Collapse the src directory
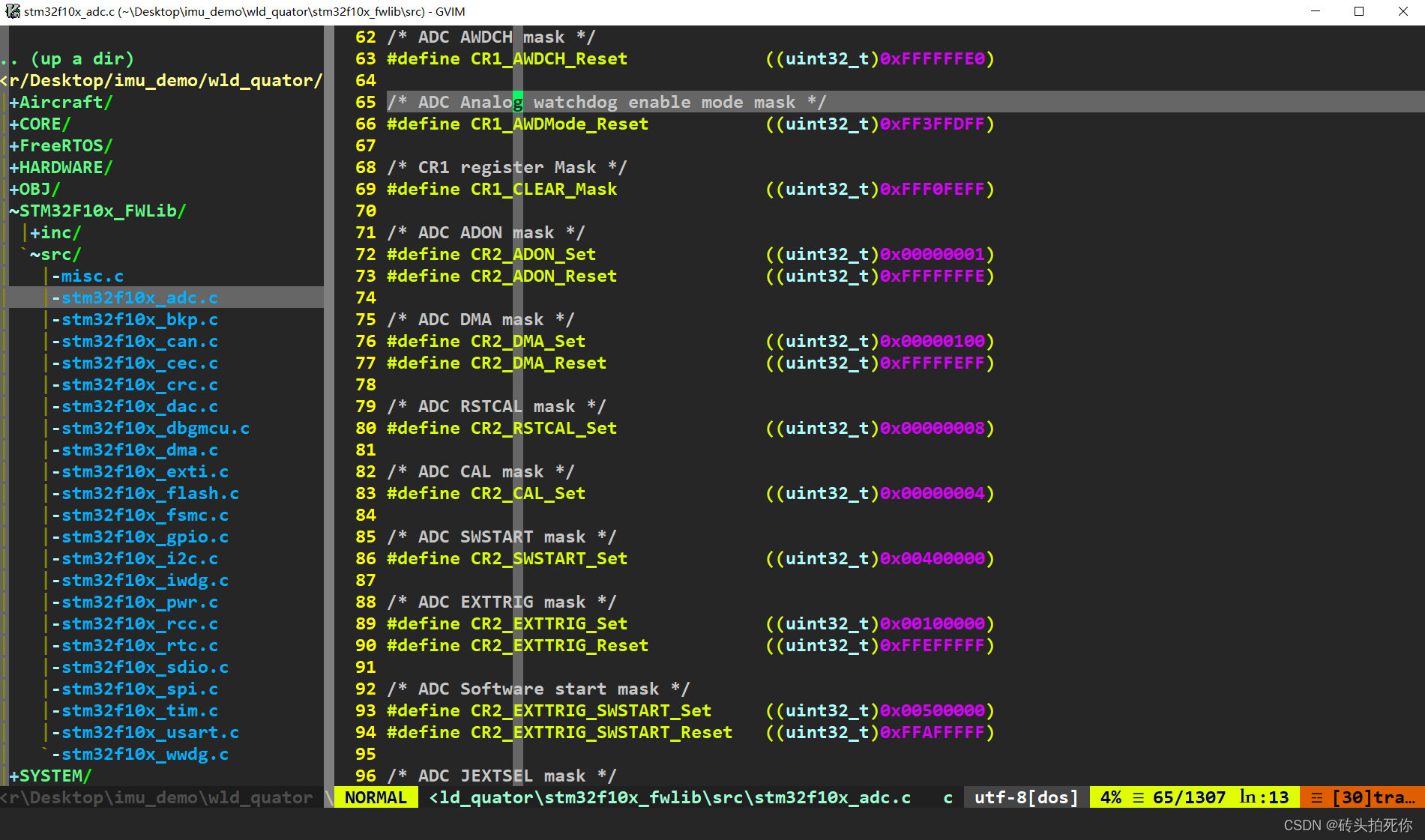Image resolution: width=1425 pixels, height=840 pixels. pos(57,254)
